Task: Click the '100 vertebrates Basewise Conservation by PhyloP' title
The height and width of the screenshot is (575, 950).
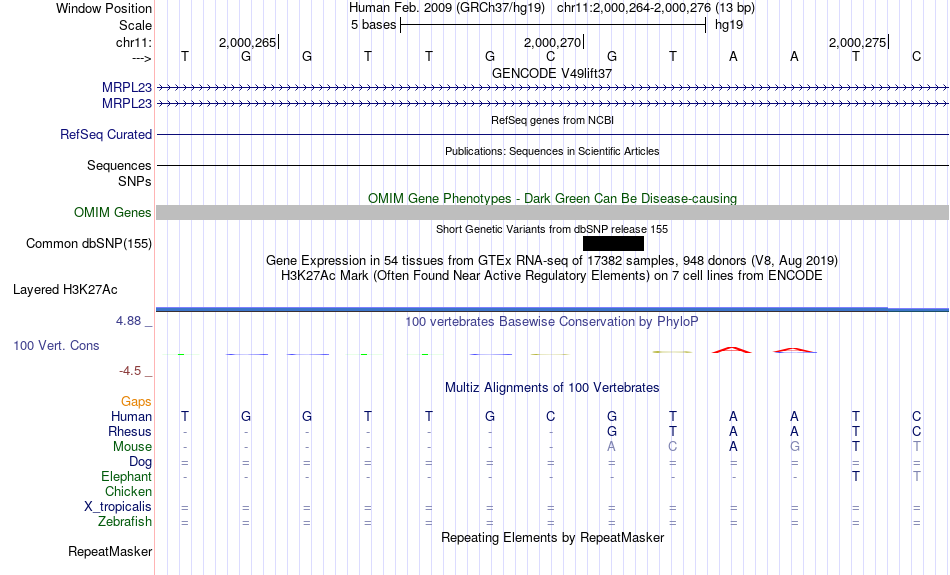Action: point(552,322)
